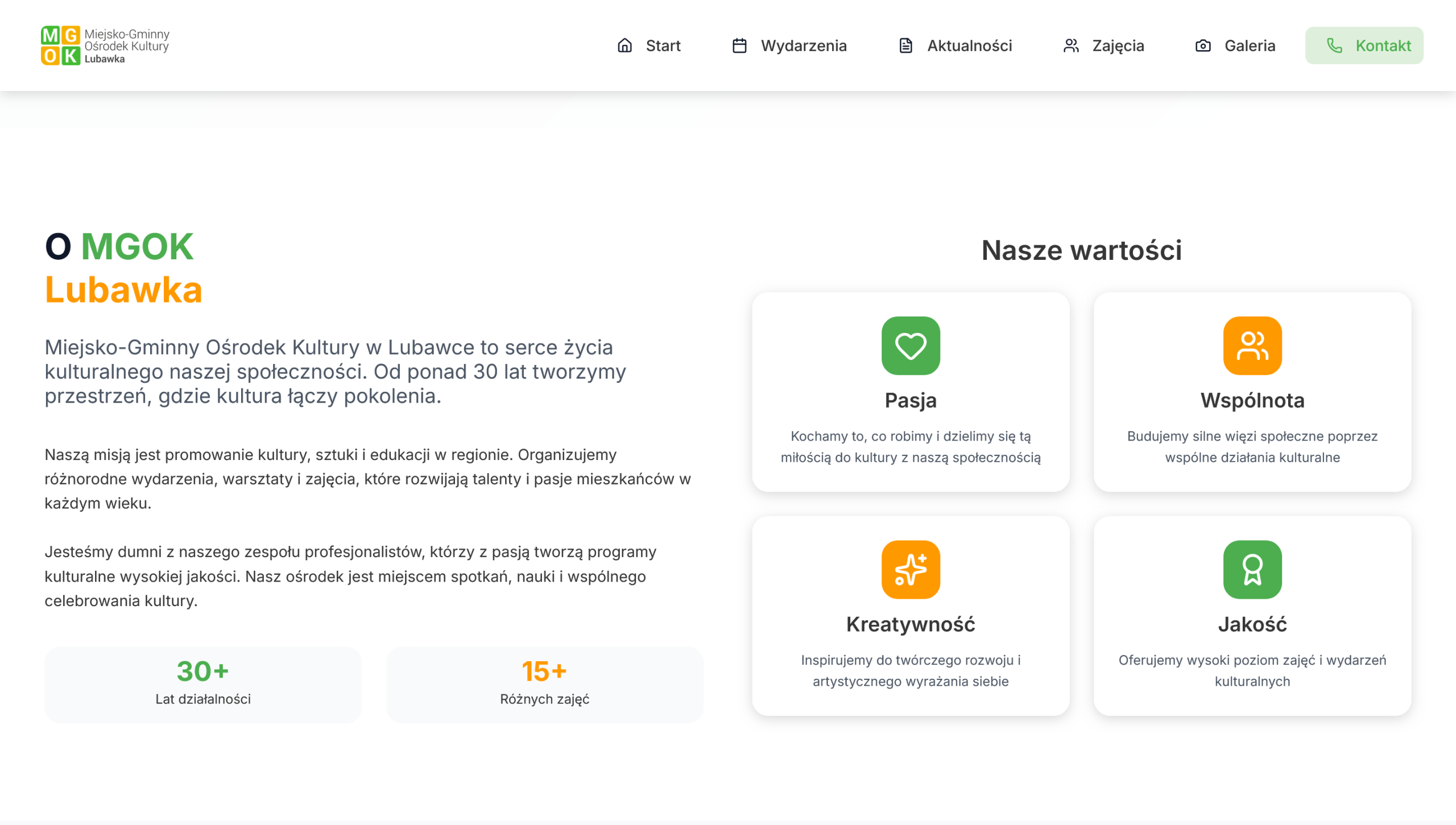Image resolution: width=1456 pixels, height=825 pixels.
Task: Click the green award ribbon icon for Jakość
Action: [x=1252, y=570]
